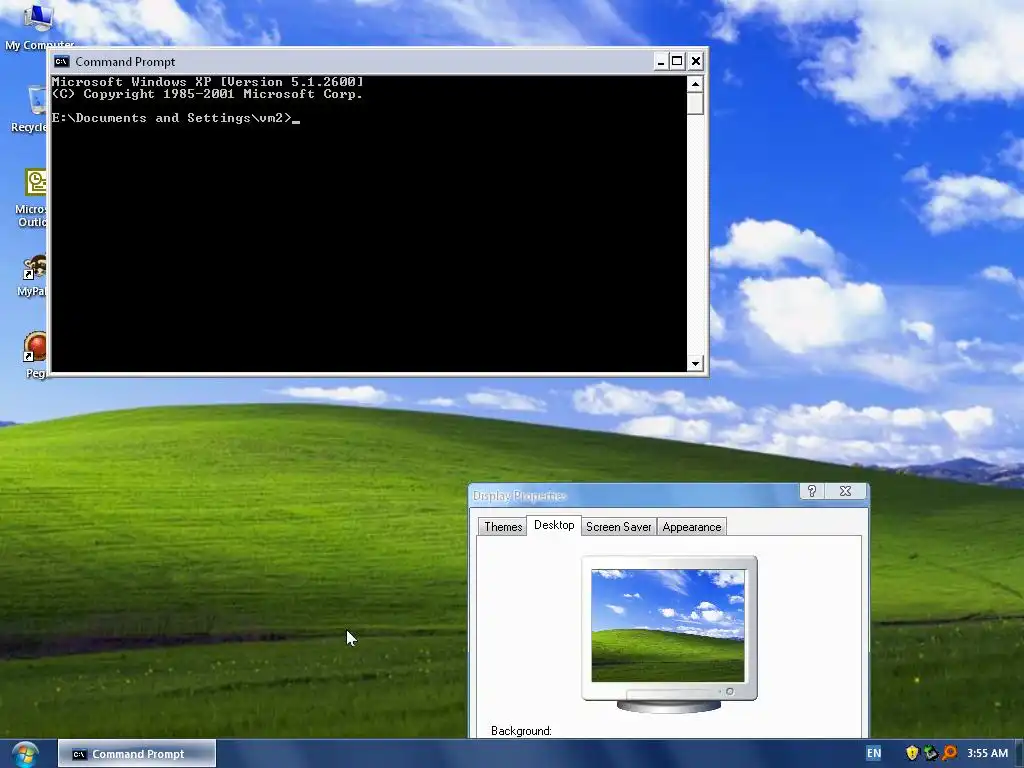This screenshot has height=768, width=1024.
Task: Switch to Screen Saver tab in Display Properties
Action: 618,527
